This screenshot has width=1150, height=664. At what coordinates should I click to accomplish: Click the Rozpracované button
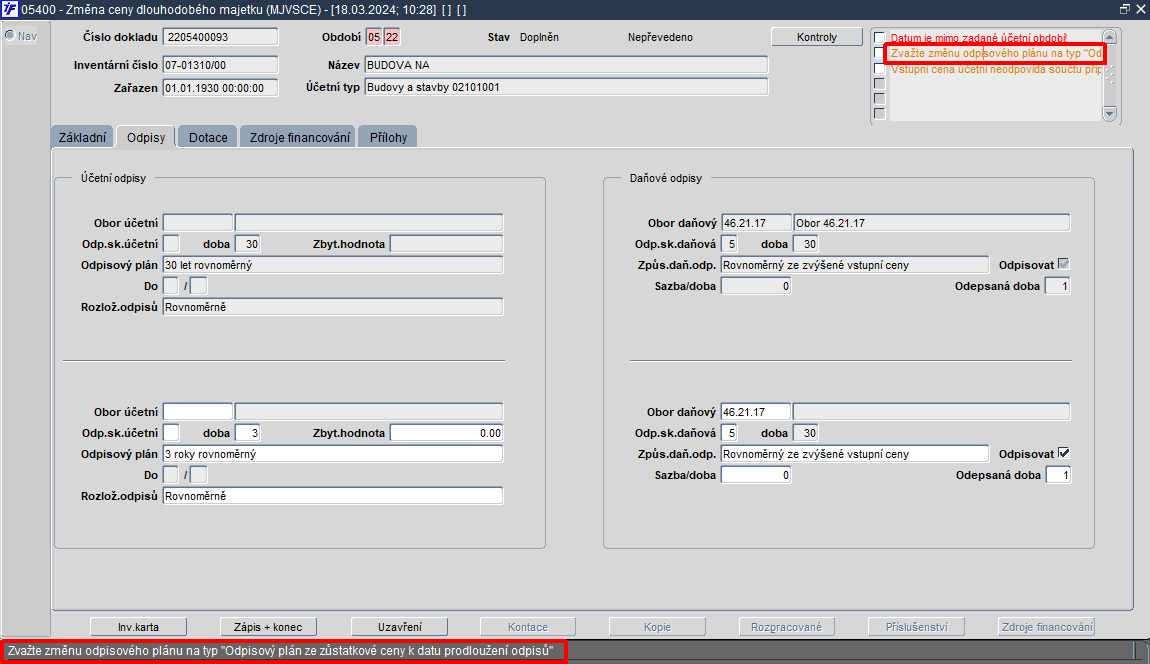click(x=786, y=627)
